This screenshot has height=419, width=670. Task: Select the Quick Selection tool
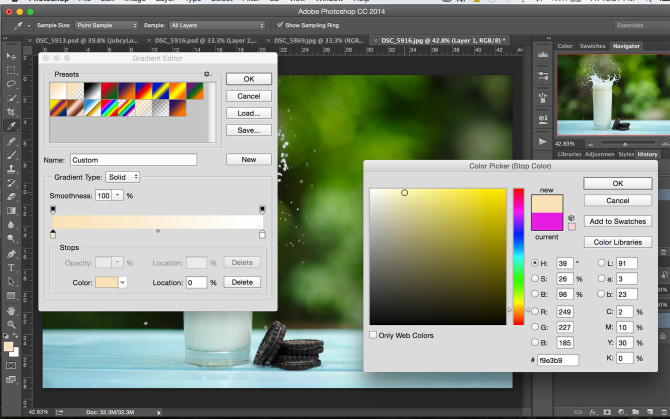(x=11, y=98)
